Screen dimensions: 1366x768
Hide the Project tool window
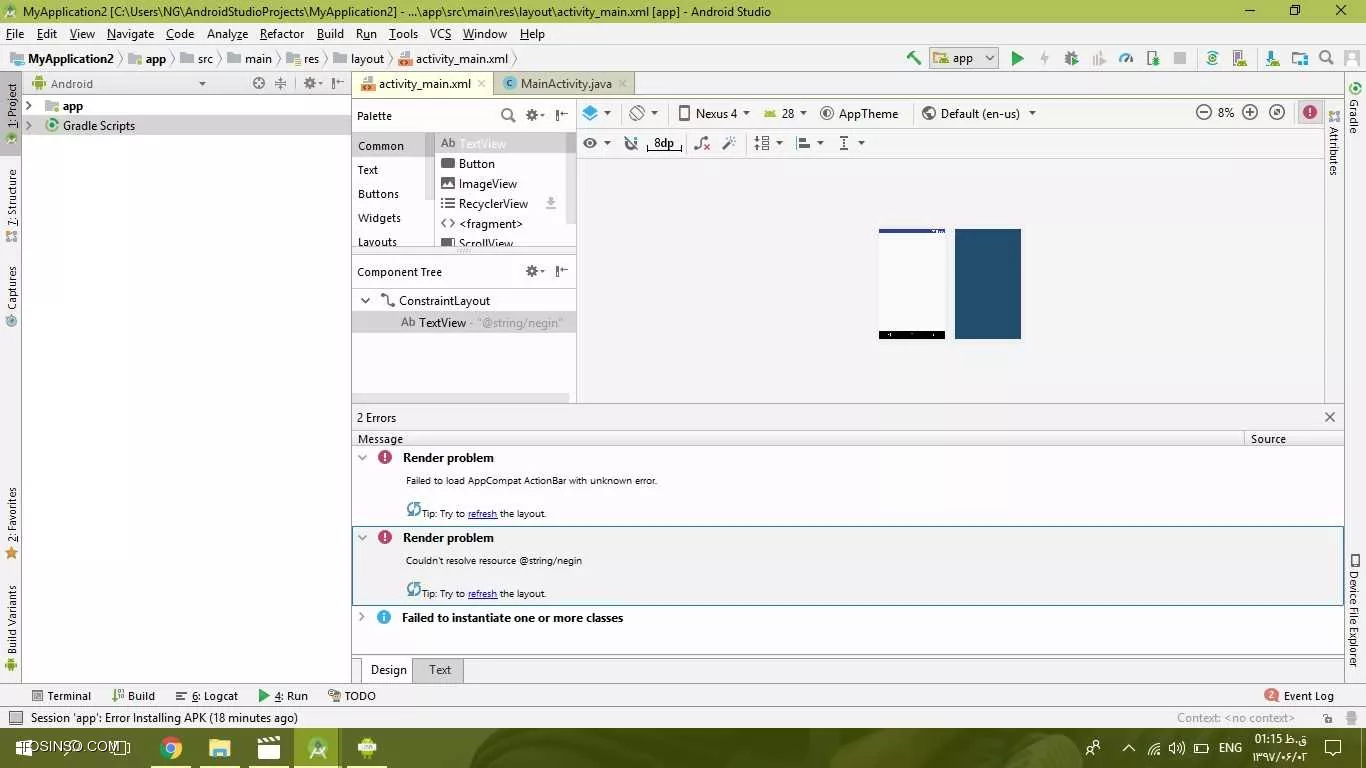338,84
